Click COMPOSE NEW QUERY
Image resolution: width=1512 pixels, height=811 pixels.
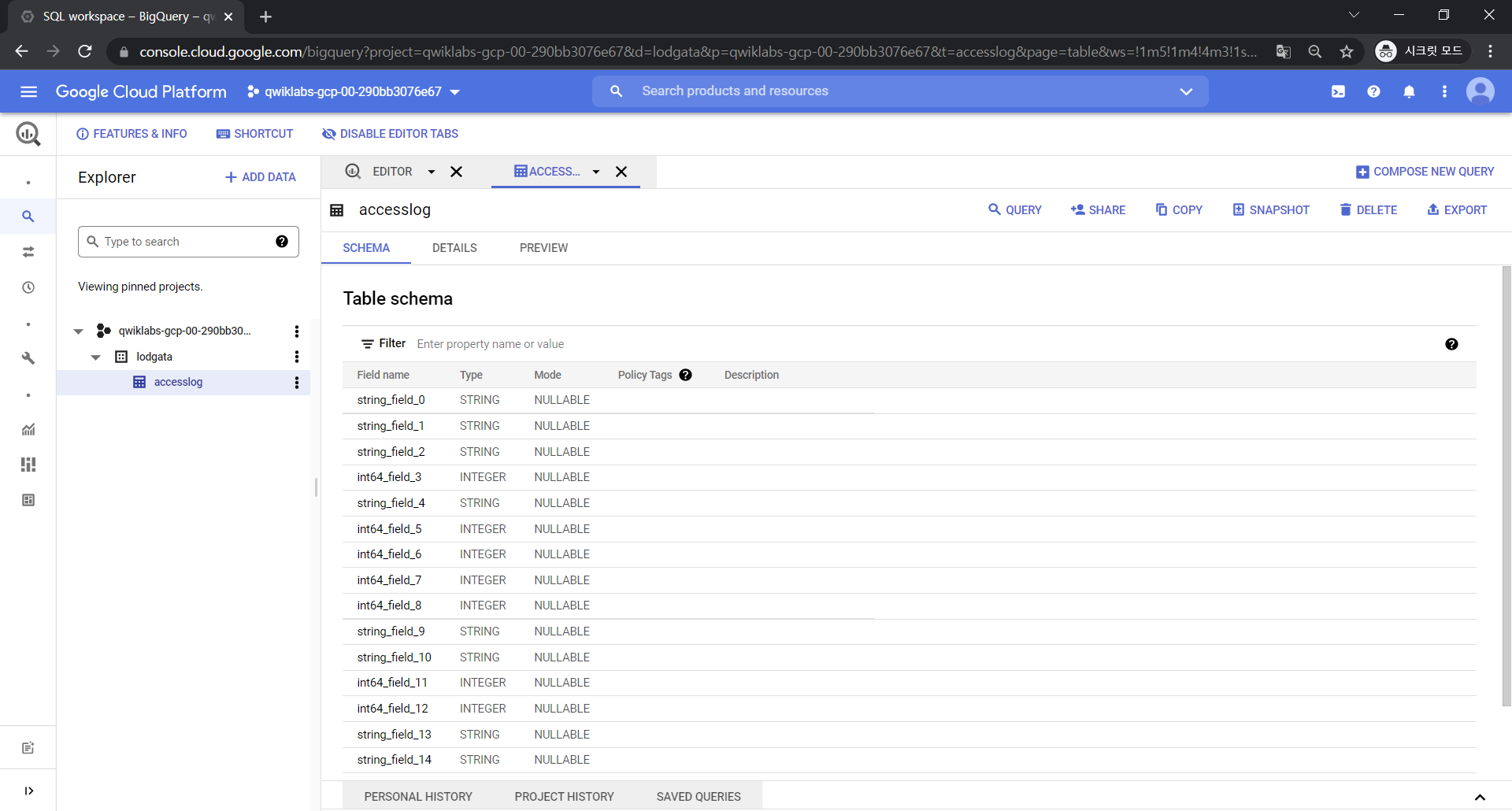click(x=1425, y=172)
